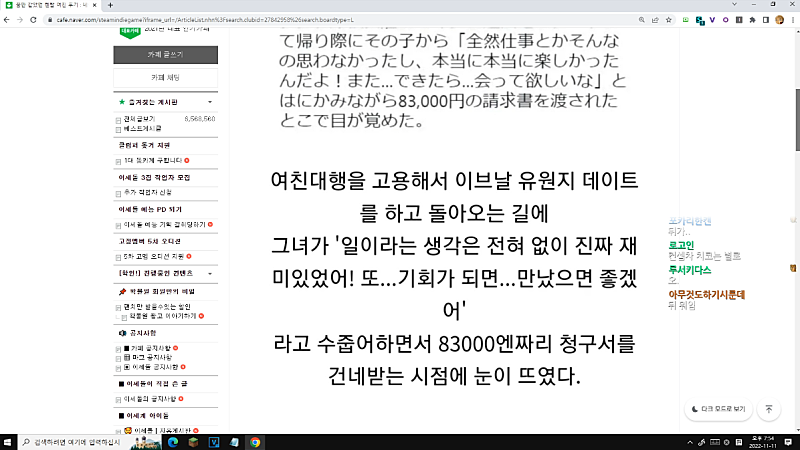Open 베스트게시글 board link
The width and height of the screenshot is (800, 450).
tap(142, 129)
